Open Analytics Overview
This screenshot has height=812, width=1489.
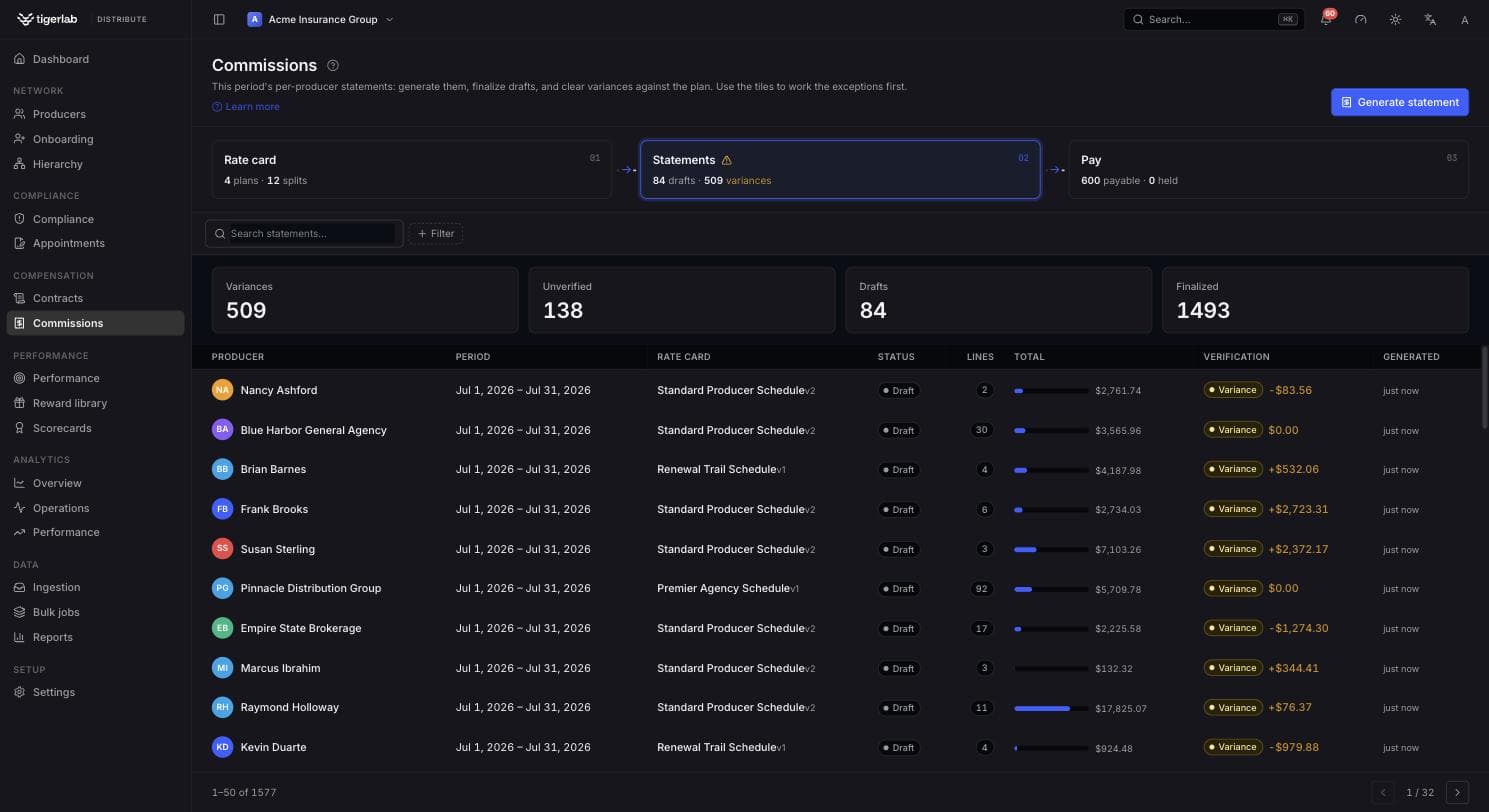pyautogui.click(x=95, y=483)
